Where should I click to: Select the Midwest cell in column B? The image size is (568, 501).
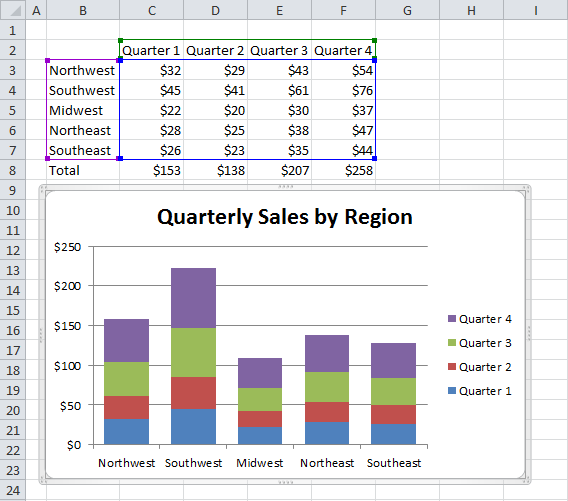pyautogui.click(x=83, y=110)
